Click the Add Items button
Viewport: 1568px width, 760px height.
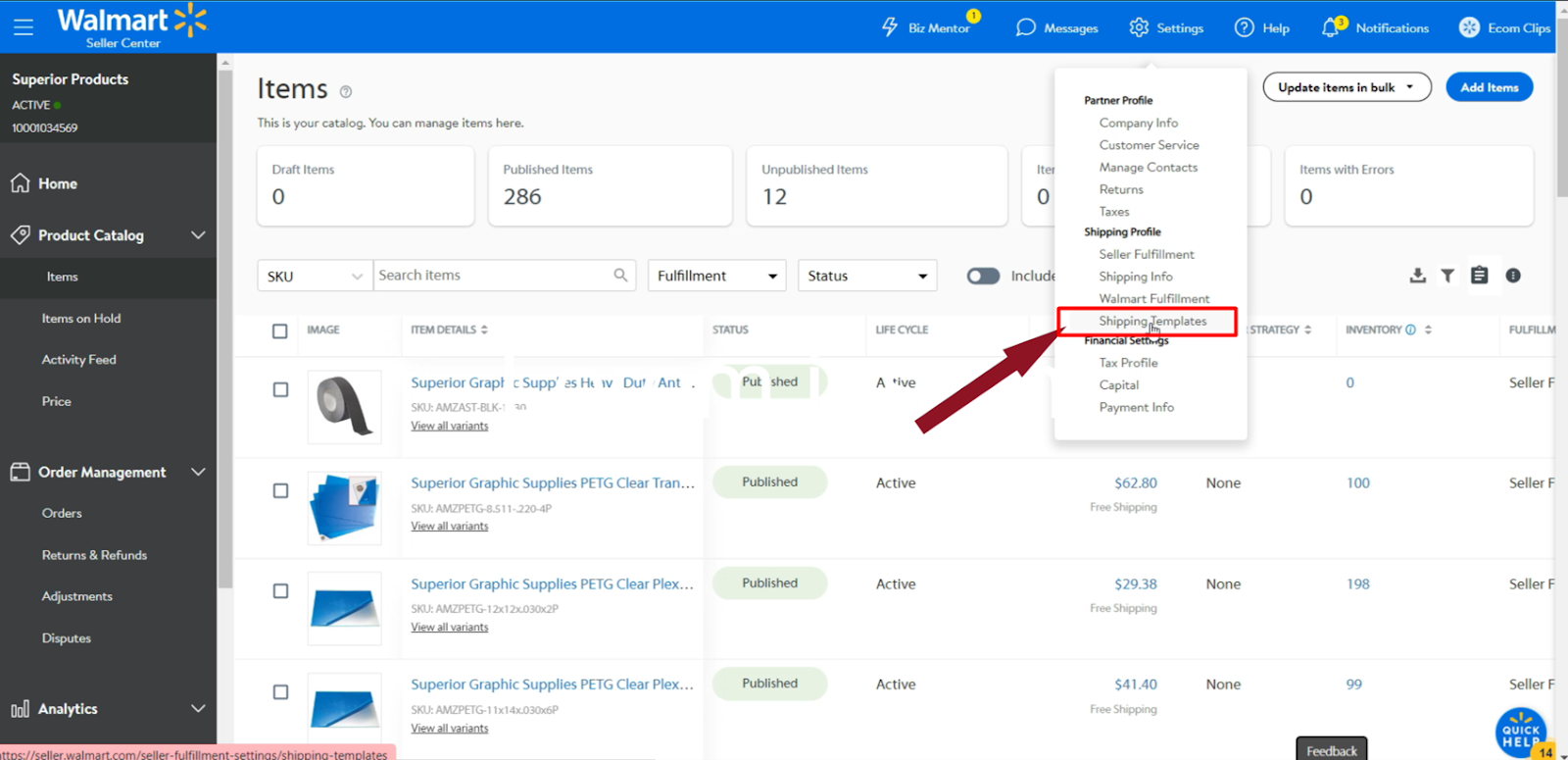point(1490,87)
